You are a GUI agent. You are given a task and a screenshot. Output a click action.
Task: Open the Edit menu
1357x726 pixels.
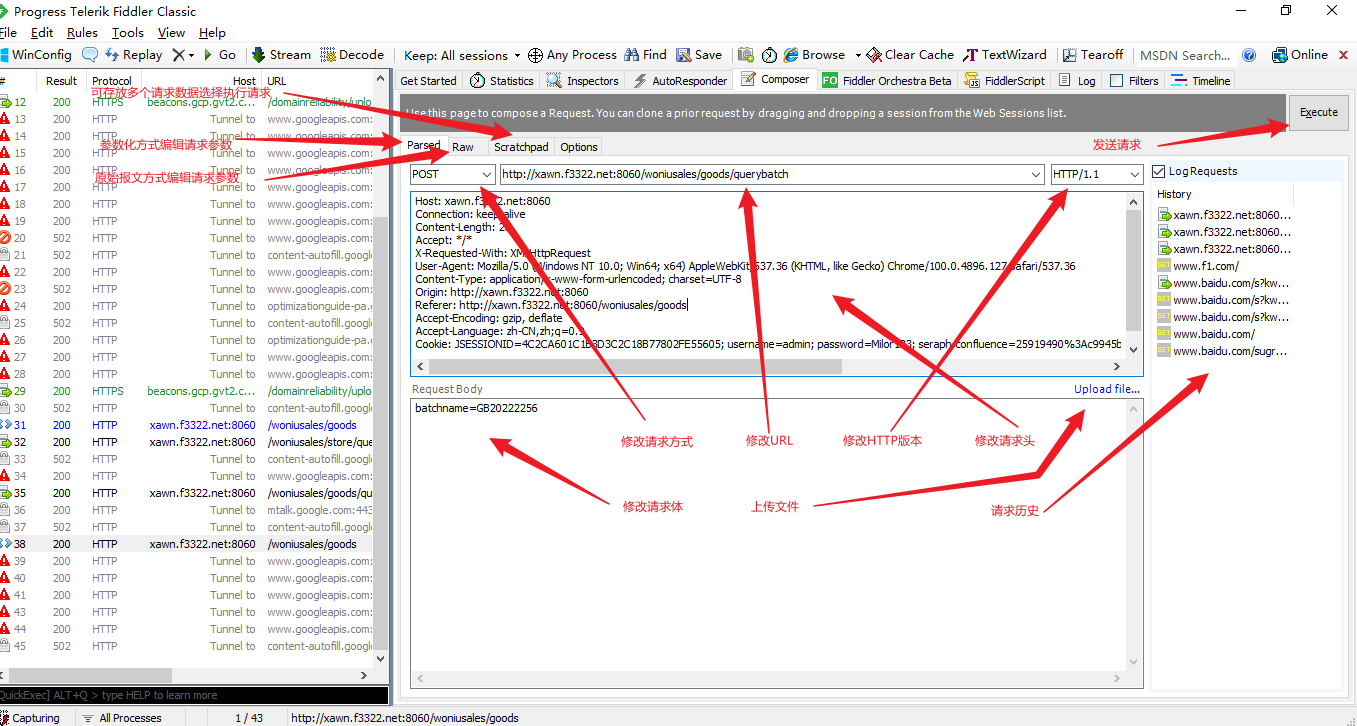(x=42, y=32)
